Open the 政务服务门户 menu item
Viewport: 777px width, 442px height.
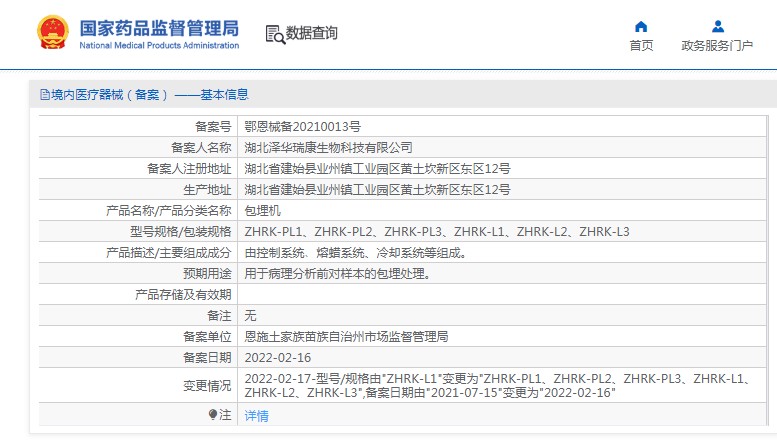[717, 45]
